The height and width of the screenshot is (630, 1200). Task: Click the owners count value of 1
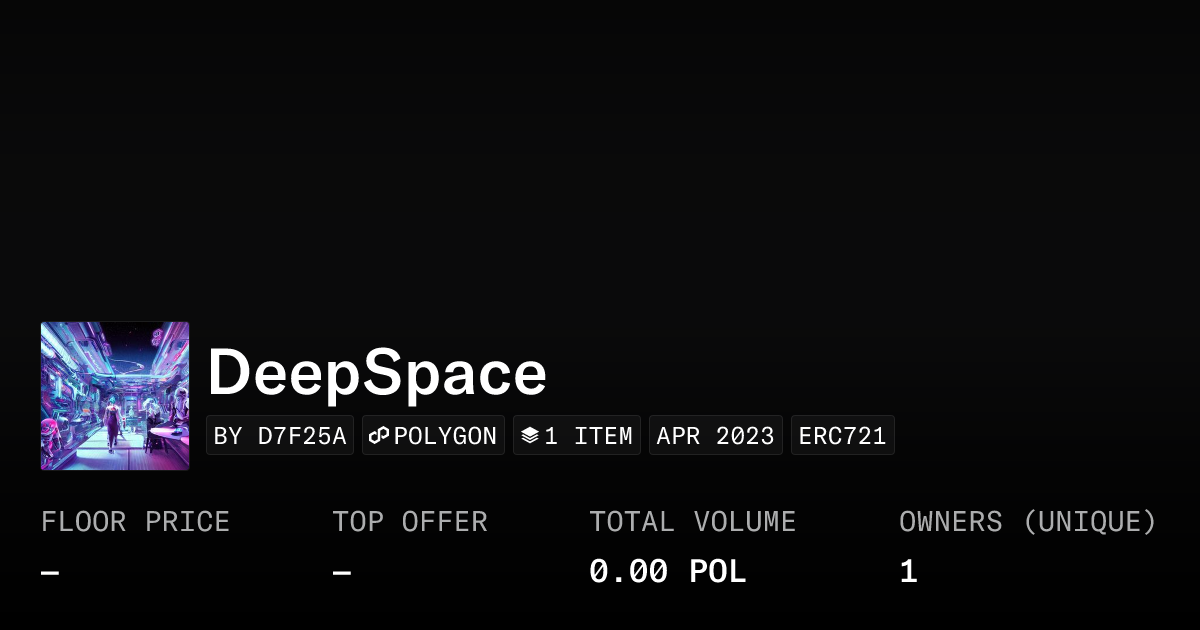[907, 570]
